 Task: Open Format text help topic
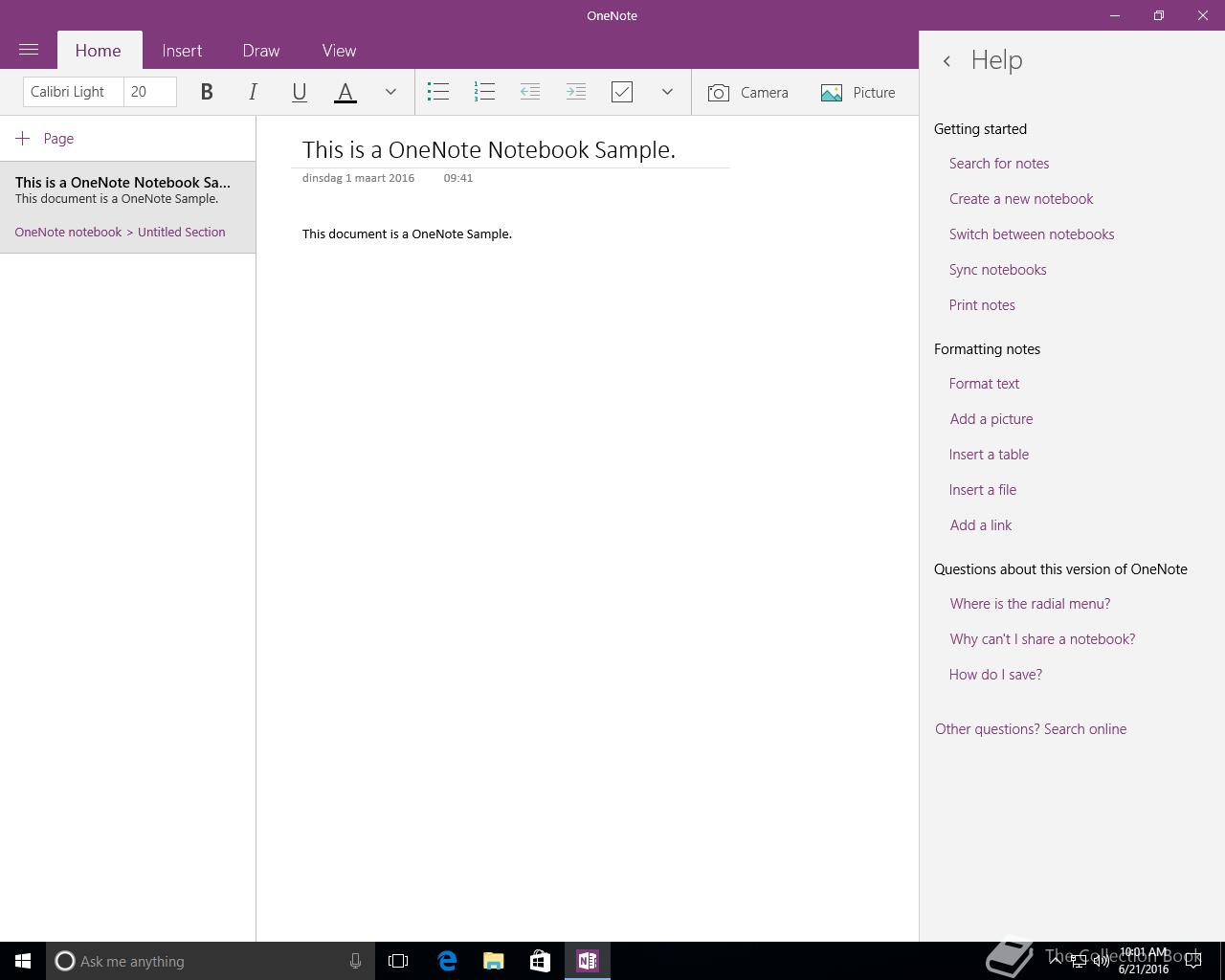coord(984,384)
